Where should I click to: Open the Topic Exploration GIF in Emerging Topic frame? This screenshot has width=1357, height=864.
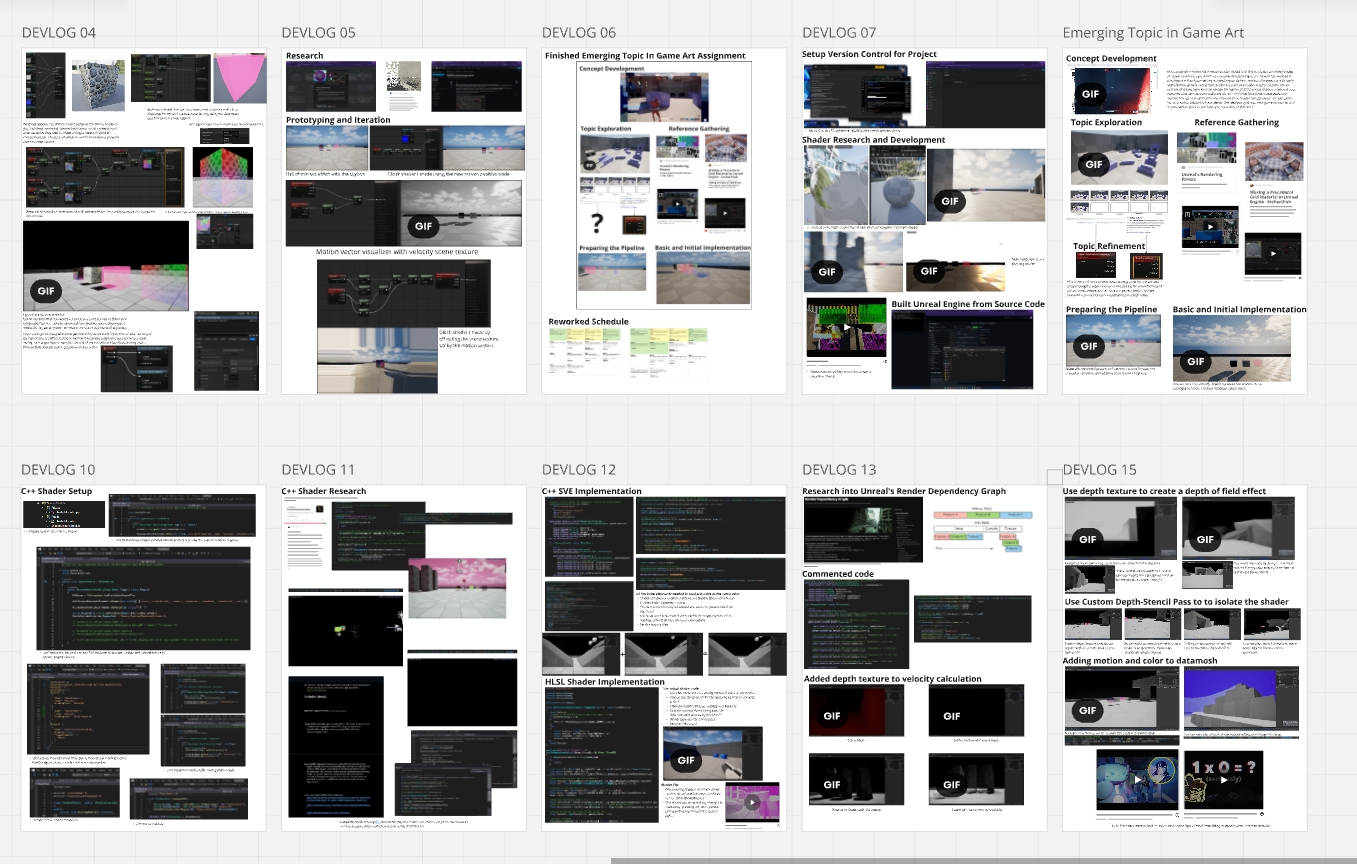click(1094, 164)
